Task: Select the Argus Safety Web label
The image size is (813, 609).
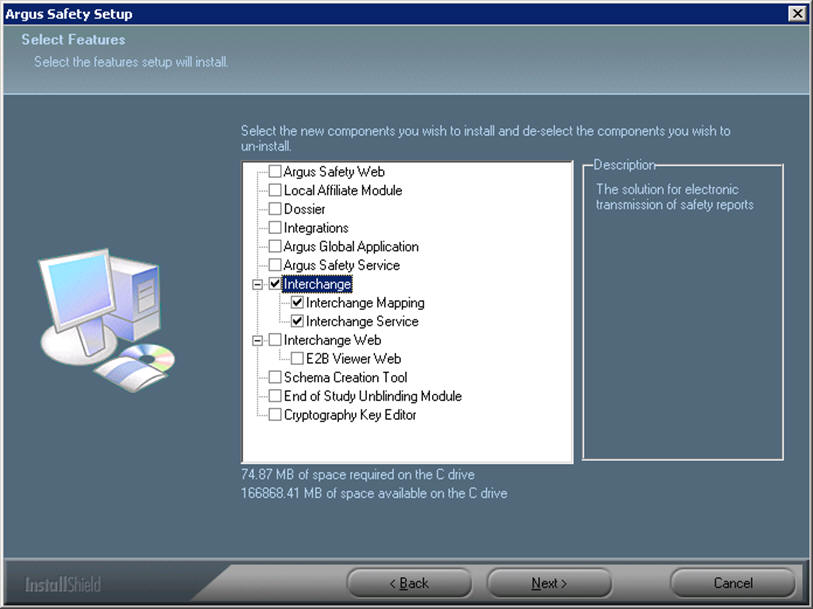Action: pyautogui.click(x=334, y=172)
